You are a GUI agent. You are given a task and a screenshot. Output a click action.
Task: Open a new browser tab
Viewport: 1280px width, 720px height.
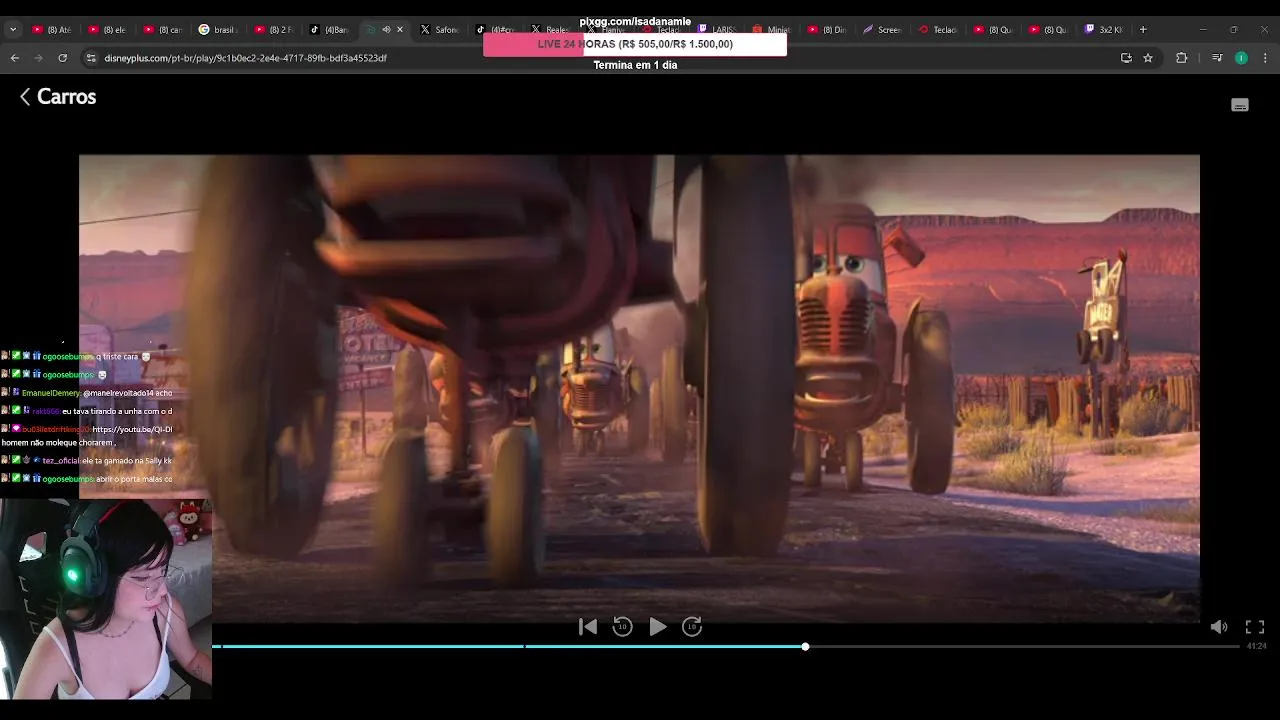tap(1143, 30)
